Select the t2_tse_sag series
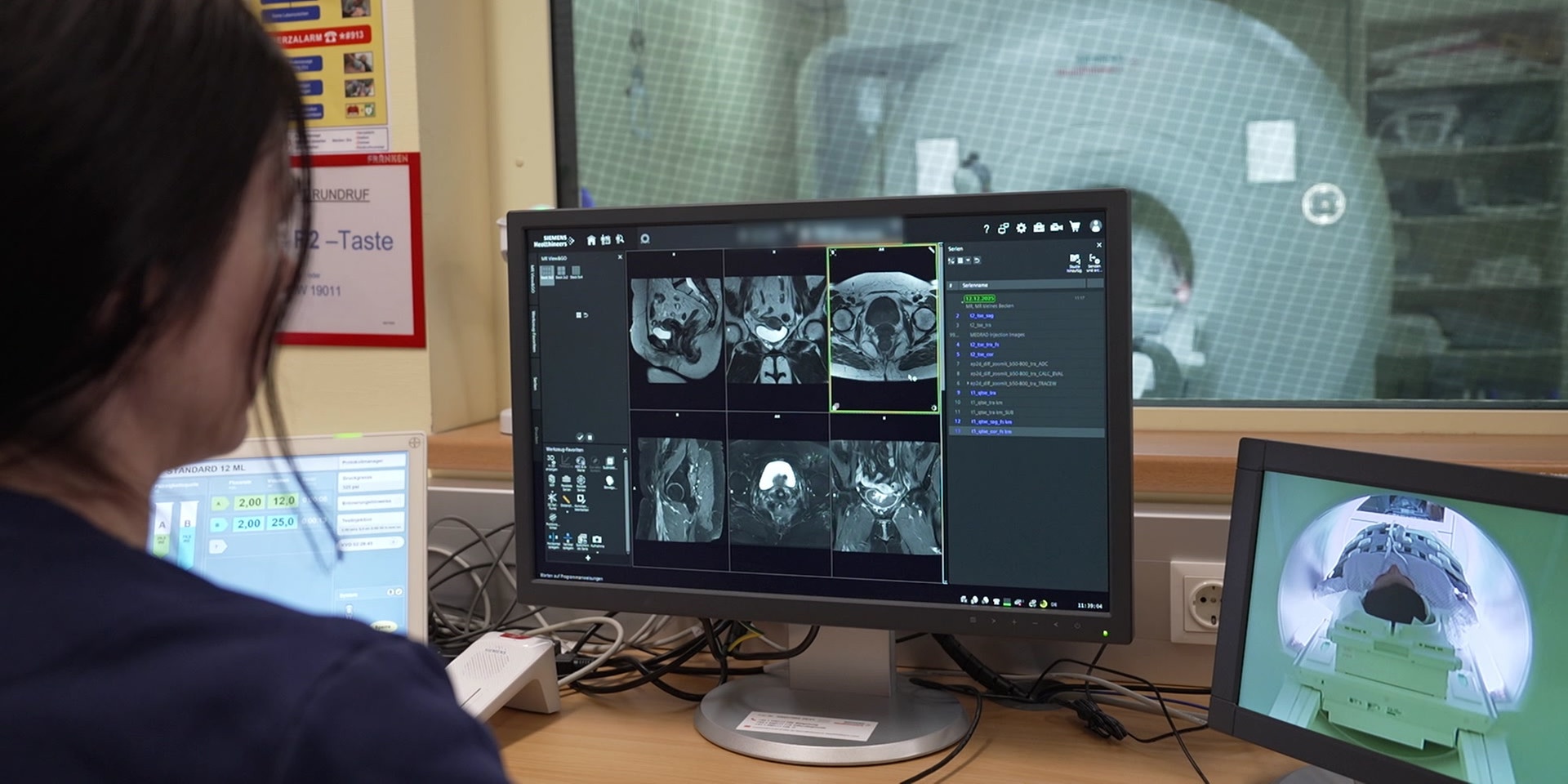The image size is (1568, 784). (x=981, y=315)
